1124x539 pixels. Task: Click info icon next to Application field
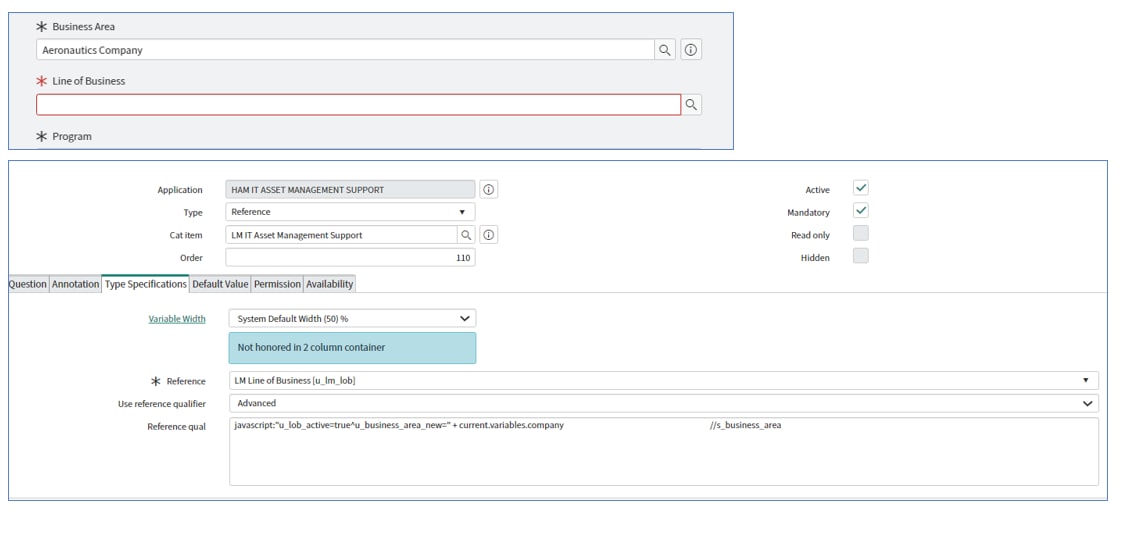coord(489,190)
